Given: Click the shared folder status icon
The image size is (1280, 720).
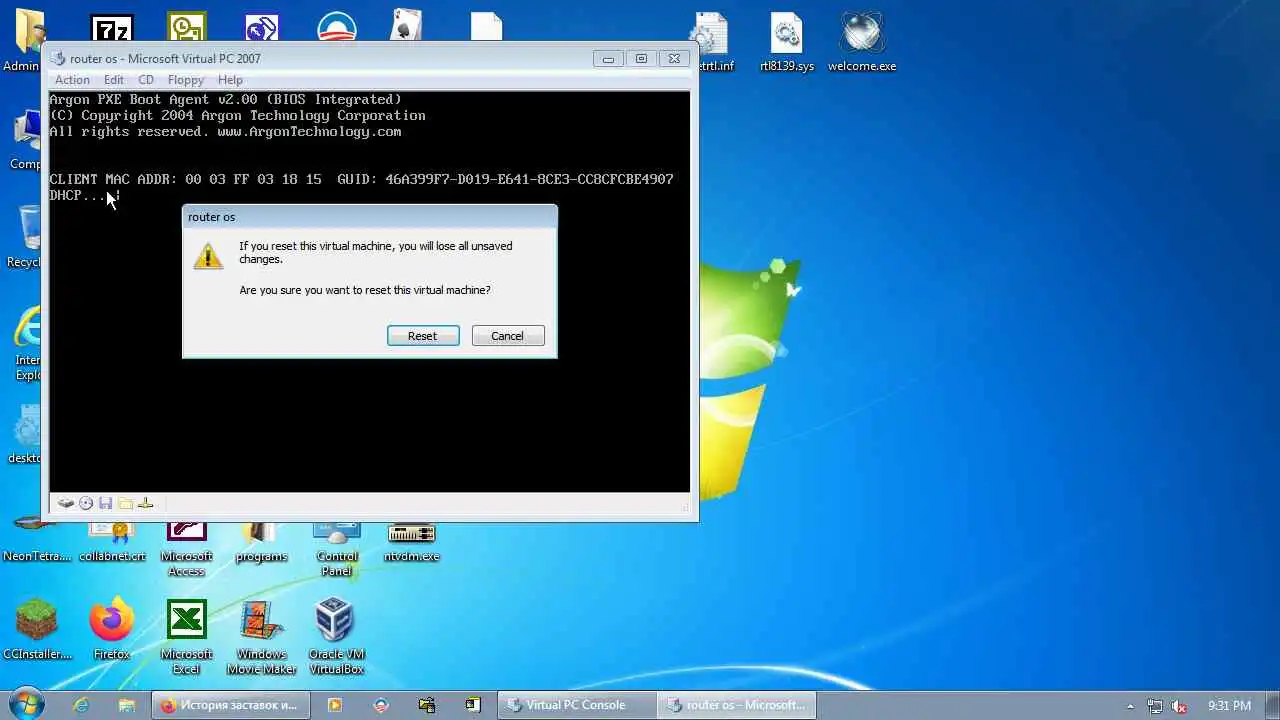Looking at the screenshot, I should coord(125,504).
